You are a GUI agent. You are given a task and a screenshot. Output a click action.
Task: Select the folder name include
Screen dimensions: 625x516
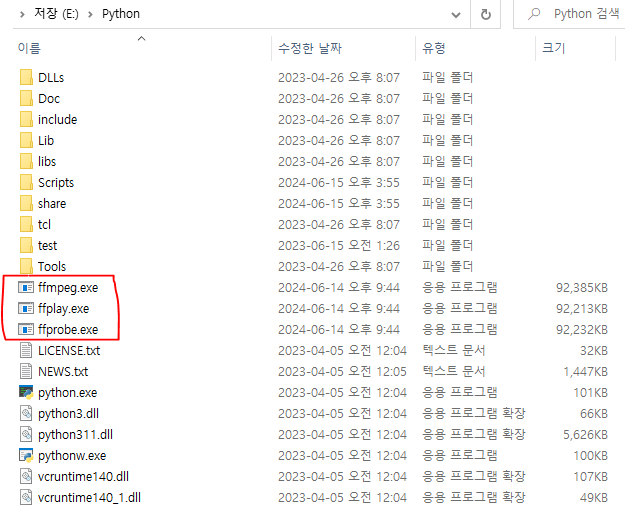click(x=57, y=120)
